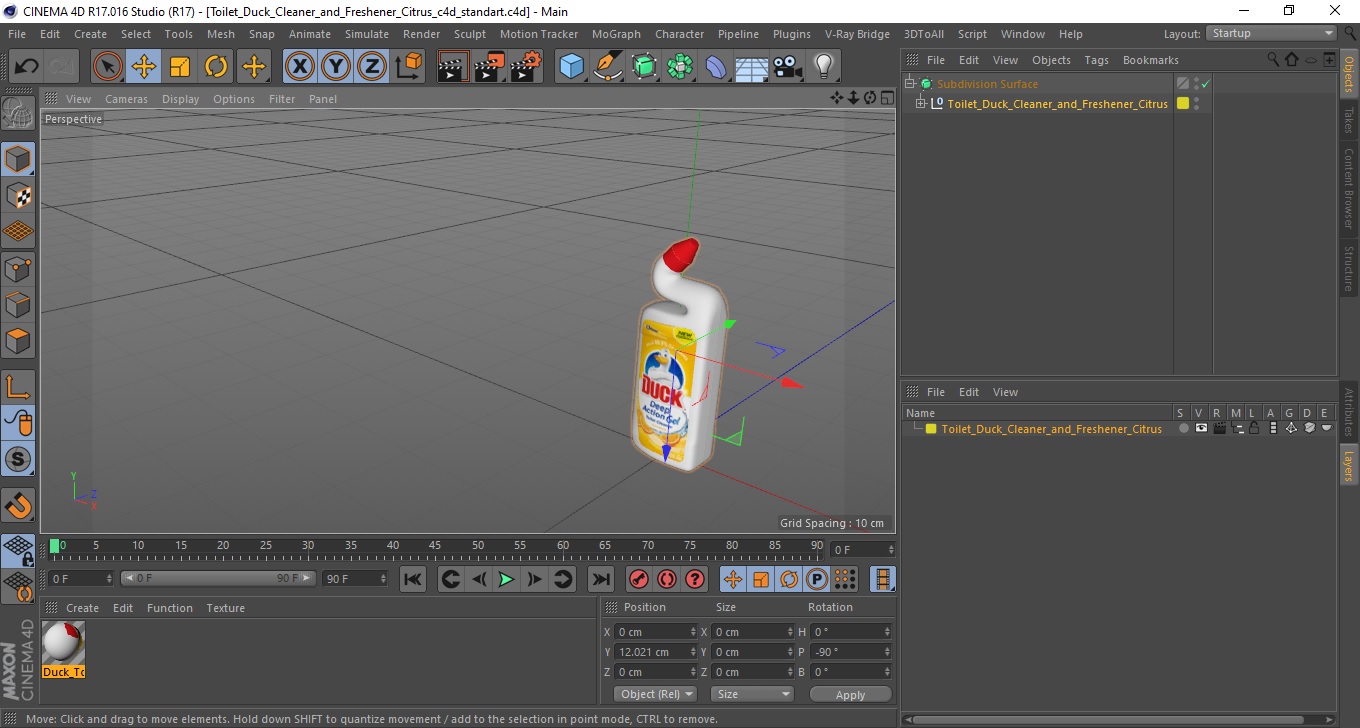
Task: Add a deformer object icon
Action: coord(716,67)
